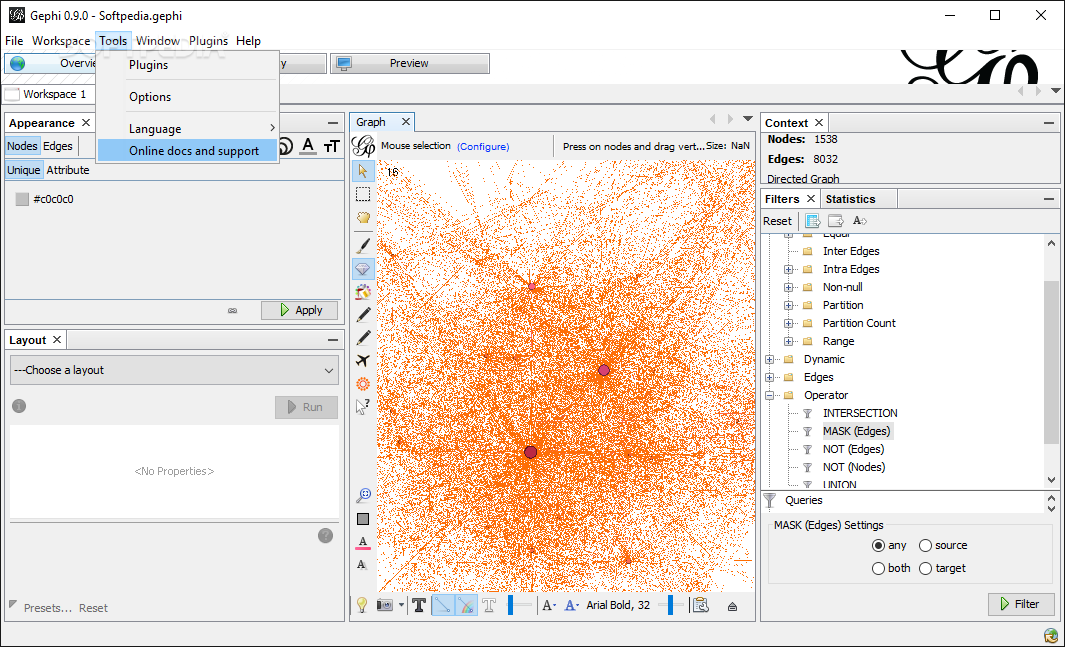Expand the Range folder
The image size is (1065, 647).
[x=789, y=341]
